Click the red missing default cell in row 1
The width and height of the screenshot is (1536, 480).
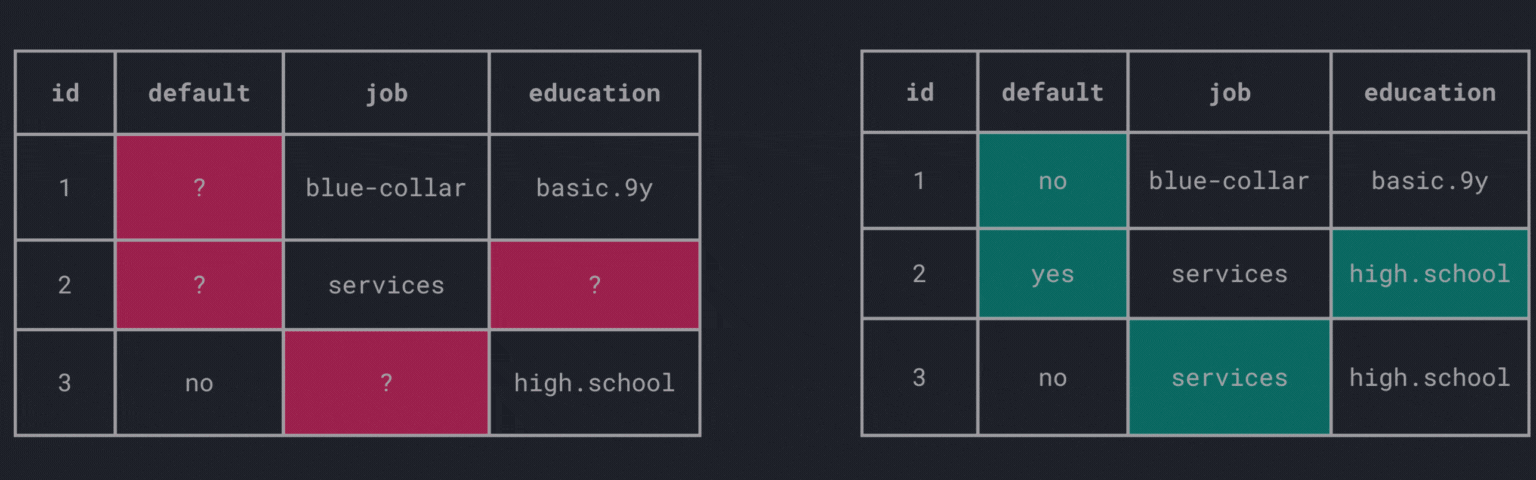pyautogui.click(x=199, y=187)
